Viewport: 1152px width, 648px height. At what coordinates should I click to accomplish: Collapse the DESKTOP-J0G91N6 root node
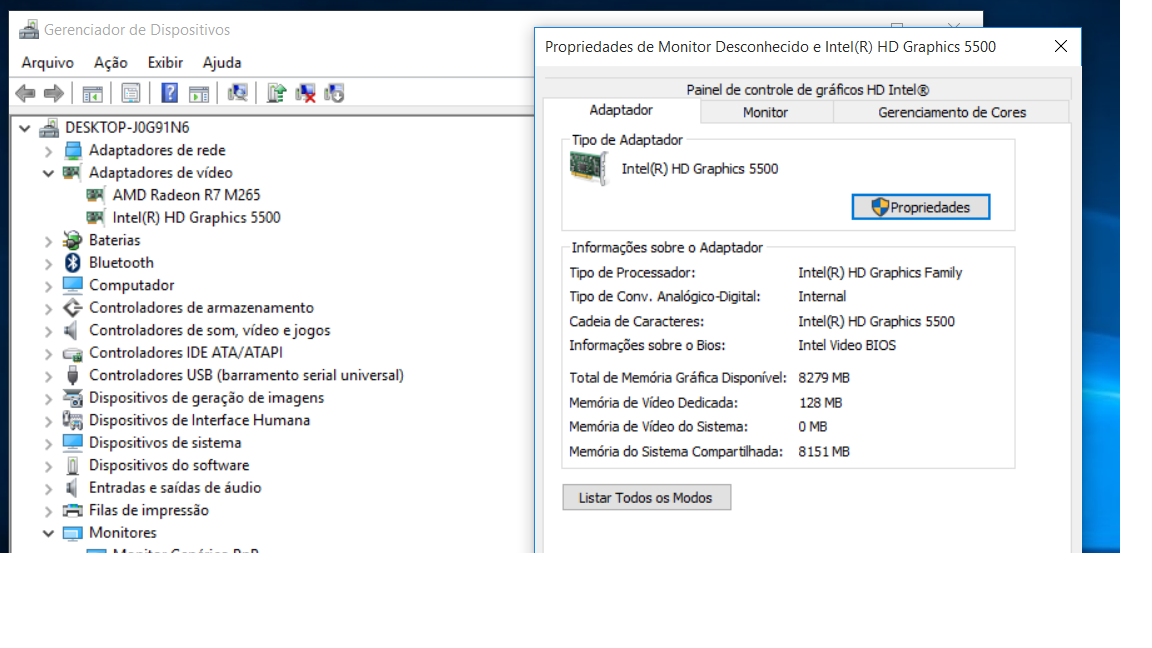tap(25, 129)
